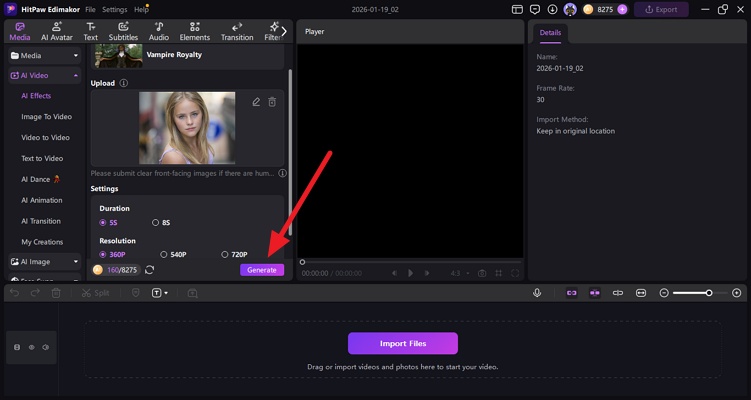Open the Elements panel

[x=194, y=31]
